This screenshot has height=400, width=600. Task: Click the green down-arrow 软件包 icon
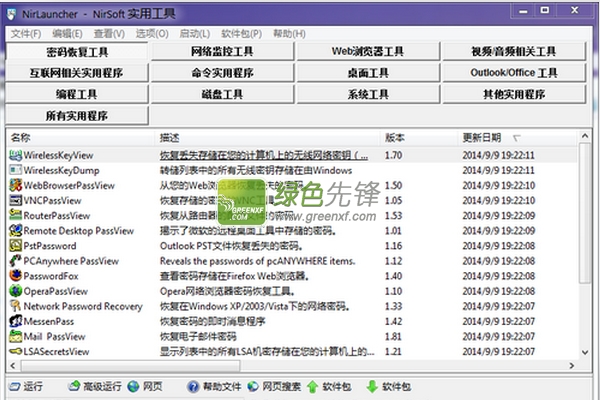coord(372,387)
